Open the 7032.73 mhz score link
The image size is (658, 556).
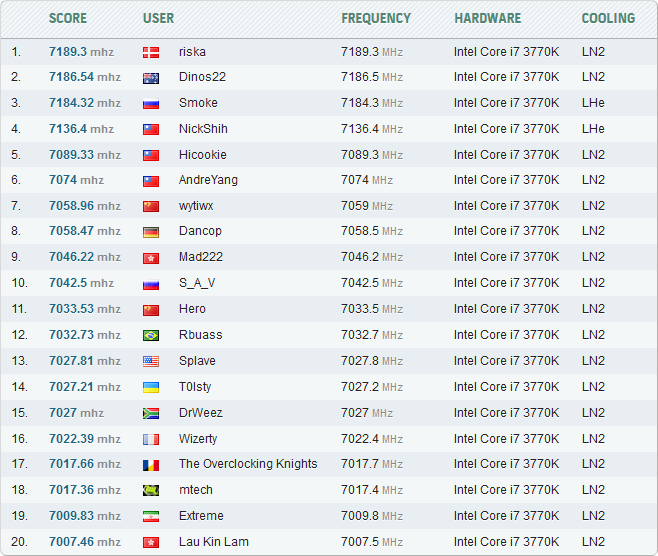click(85, 335)
